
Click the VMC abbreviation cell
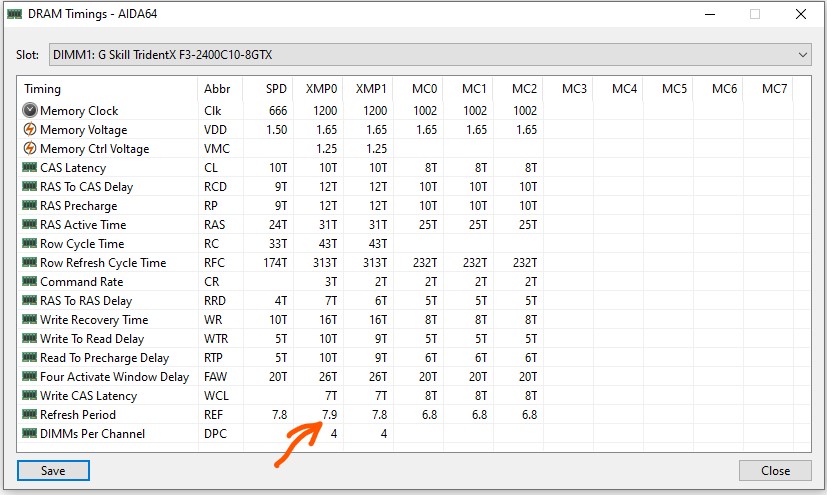point(217,149)
